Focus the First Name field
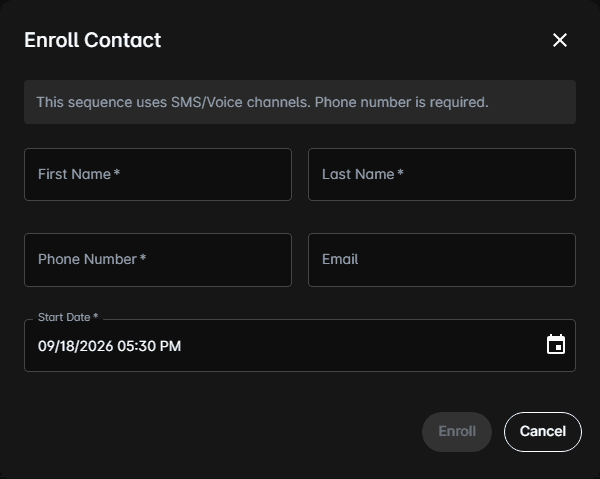 (158, 174)
